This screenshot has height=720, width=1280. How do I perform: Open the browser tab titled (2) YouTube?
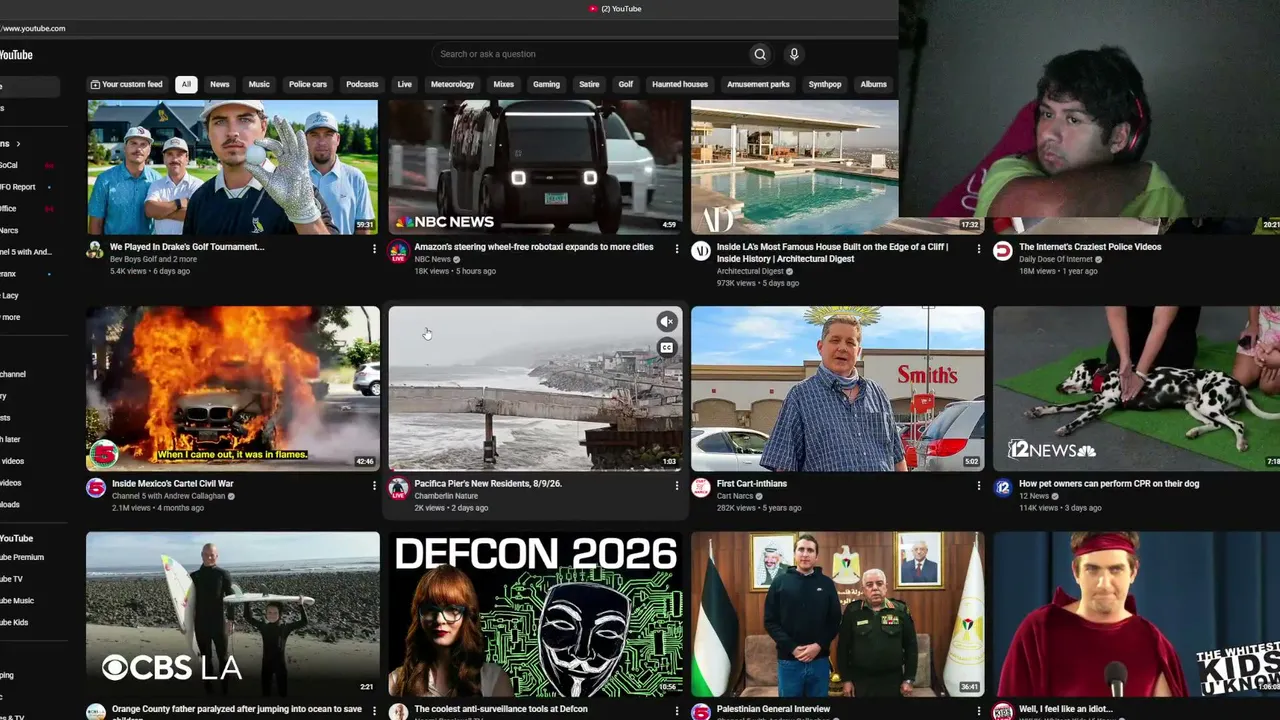615,9
